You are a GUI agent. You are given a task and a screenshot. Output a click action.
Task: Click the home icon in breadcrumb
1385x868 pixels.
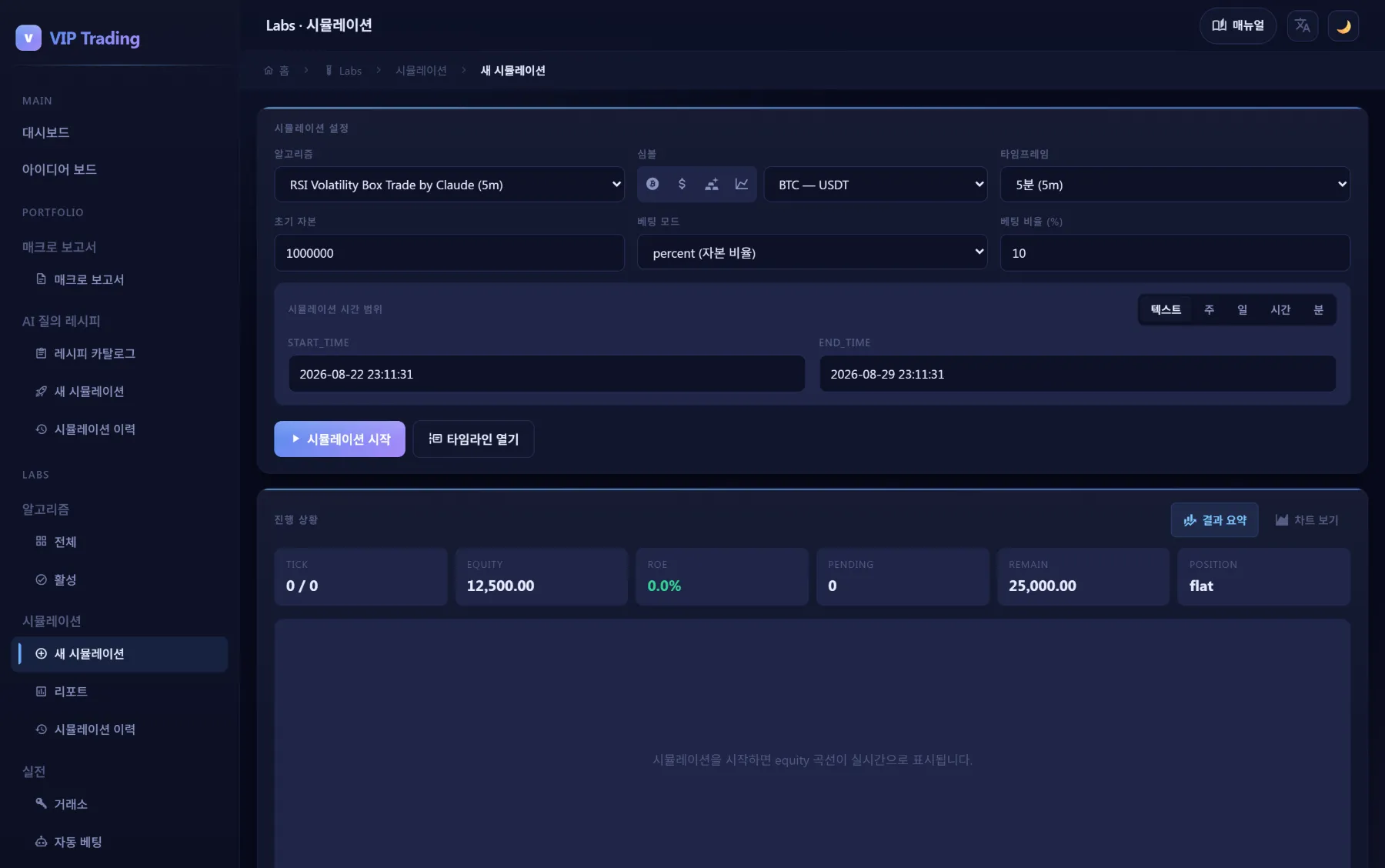tap(269, 70)
